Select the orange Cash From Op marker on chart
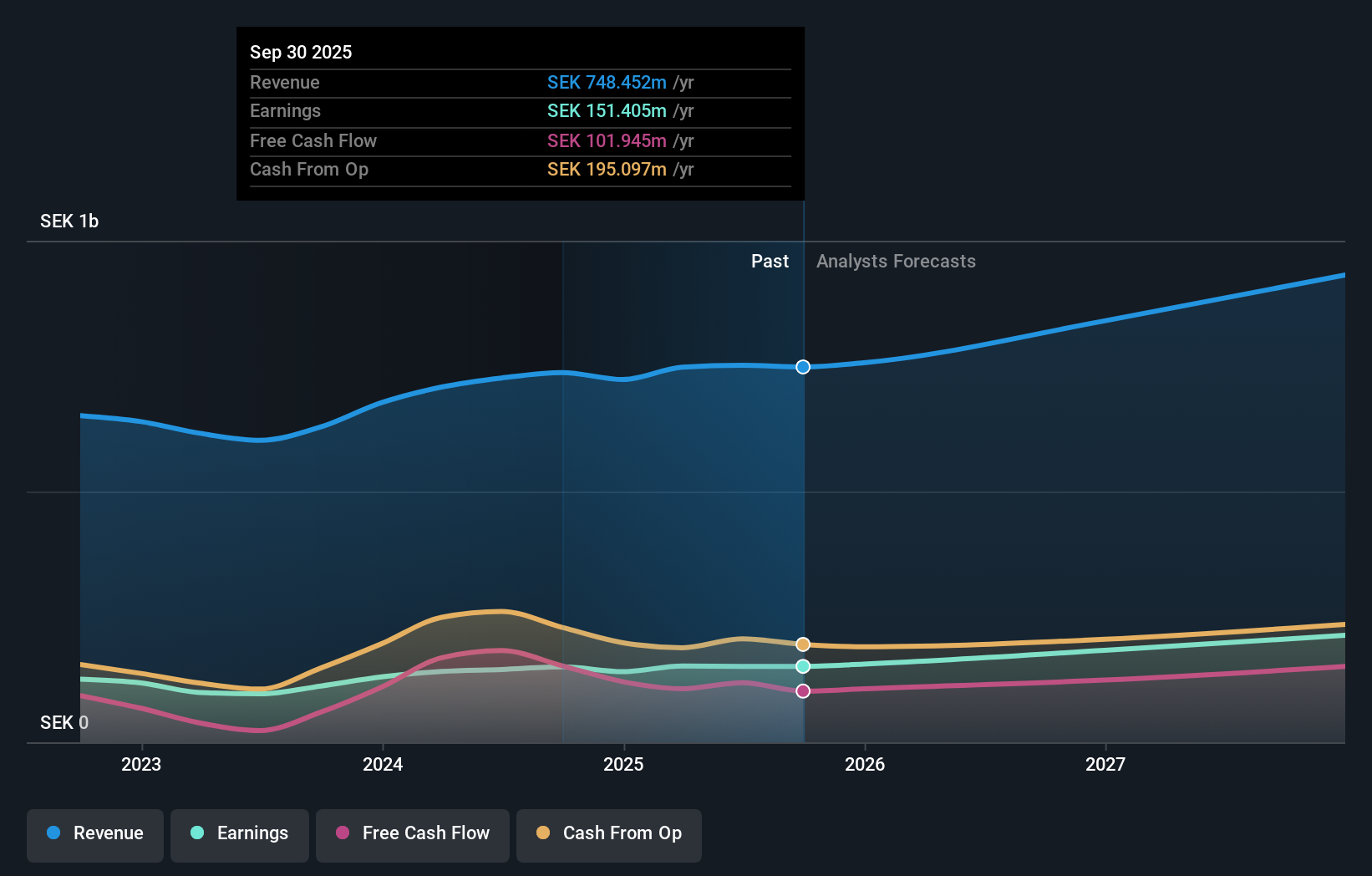The height and width of the screenshot is (876, 1372). (x=802, y=644)
